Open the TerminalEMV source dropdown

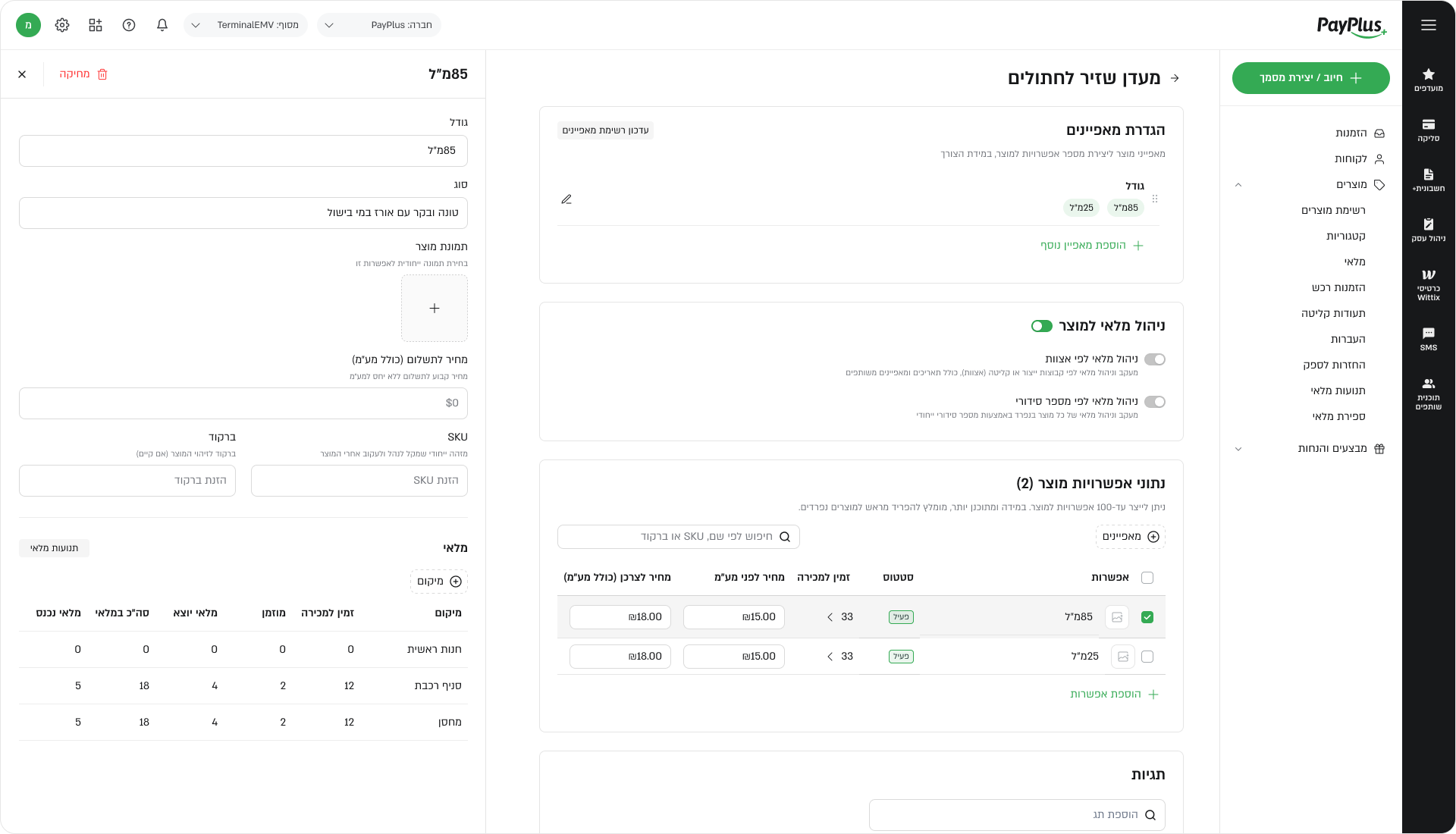(x=246, y=25)
